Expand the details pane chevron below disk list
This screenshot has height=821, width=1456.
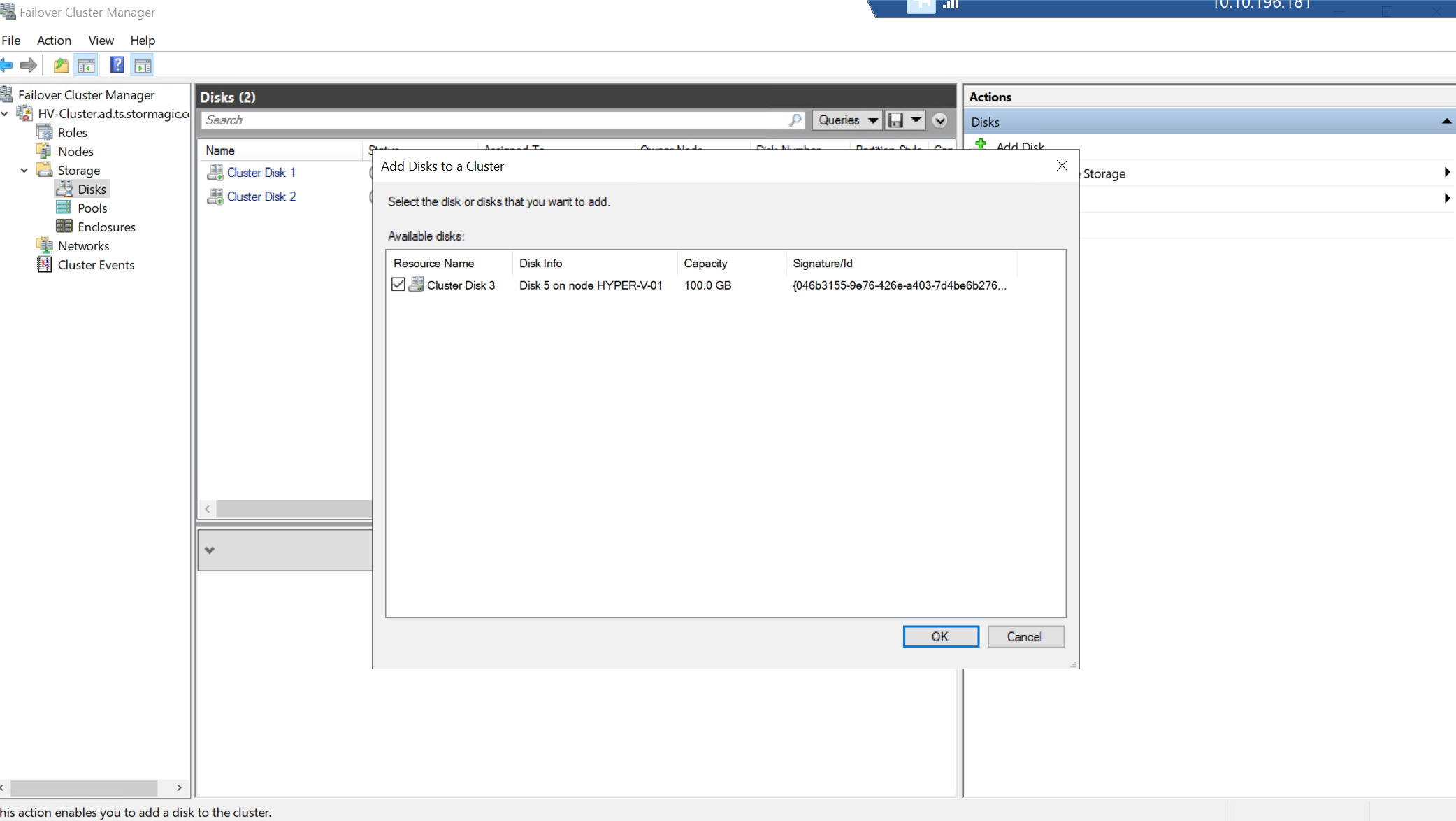coord(210,550)
